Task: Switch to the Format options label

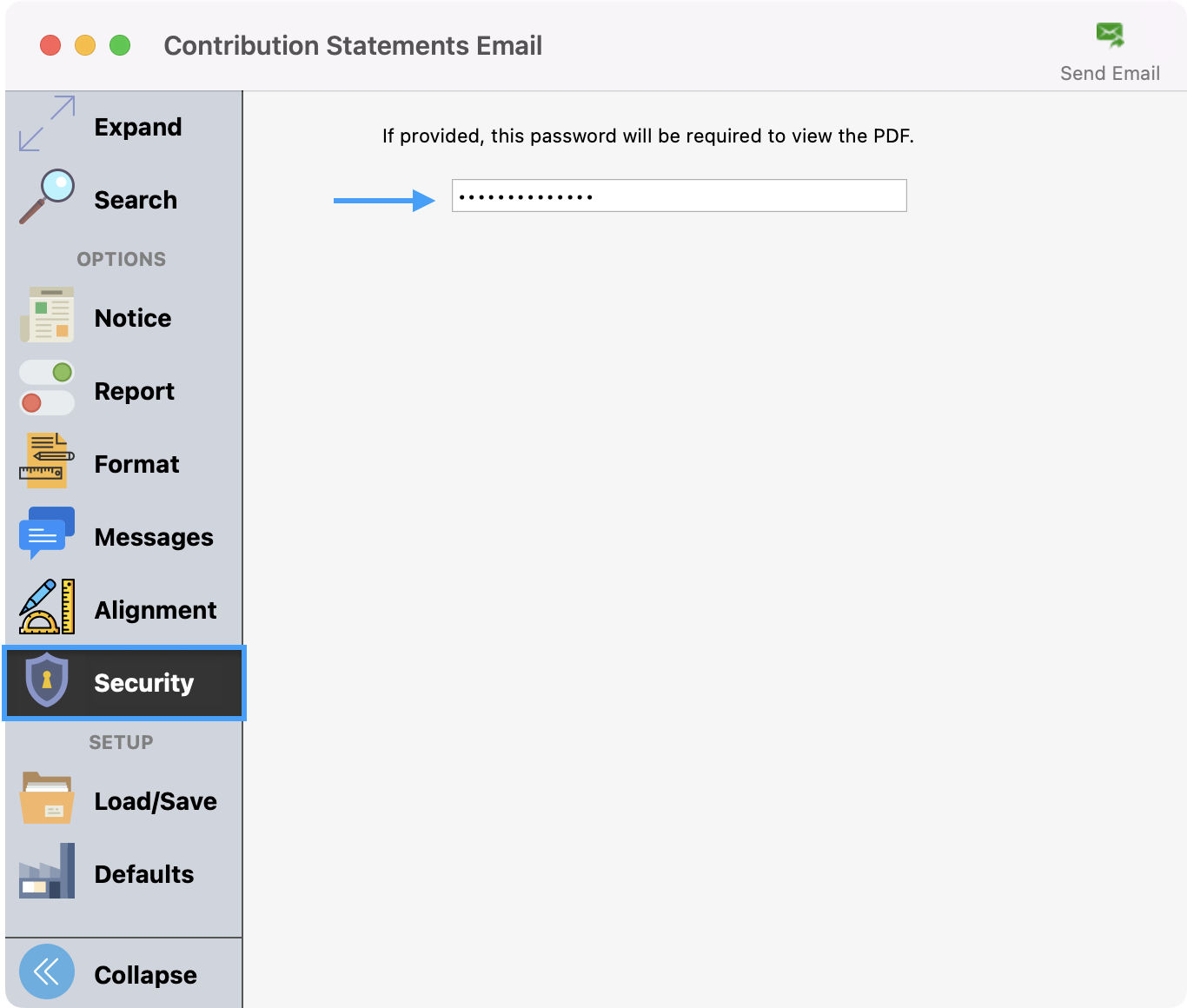Action: (137, 464)
